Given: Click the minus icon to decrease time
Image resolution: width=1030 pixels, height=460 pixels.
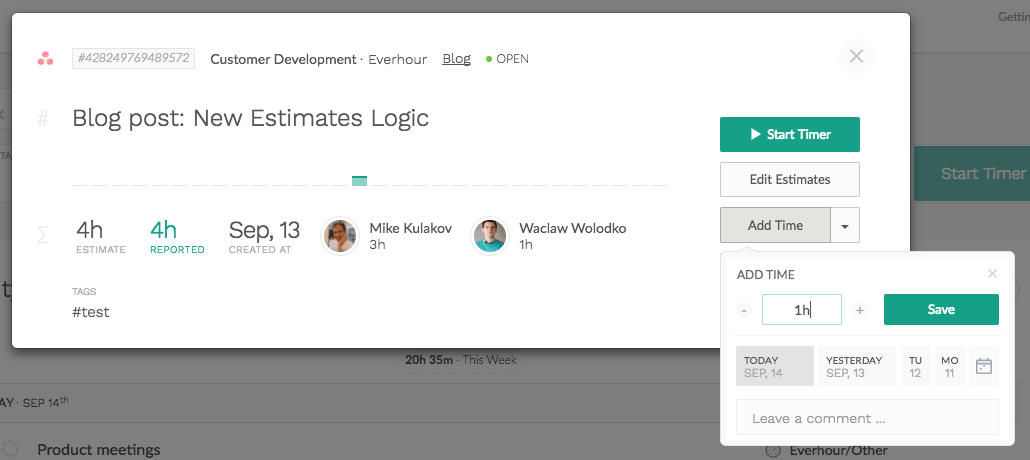Looking at the screenshot, I should (745, 310).
